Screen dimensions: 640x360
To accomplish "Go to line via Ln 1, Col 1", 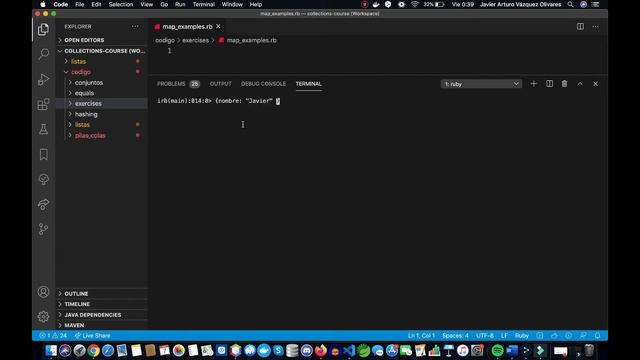I will tap(421, 336).
